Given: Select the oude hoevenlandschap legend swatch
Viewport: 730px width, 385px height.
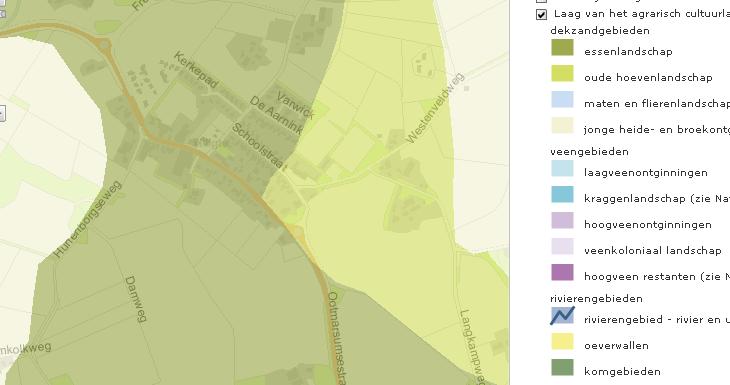Looking at the screenshot, I should [562, 74].
